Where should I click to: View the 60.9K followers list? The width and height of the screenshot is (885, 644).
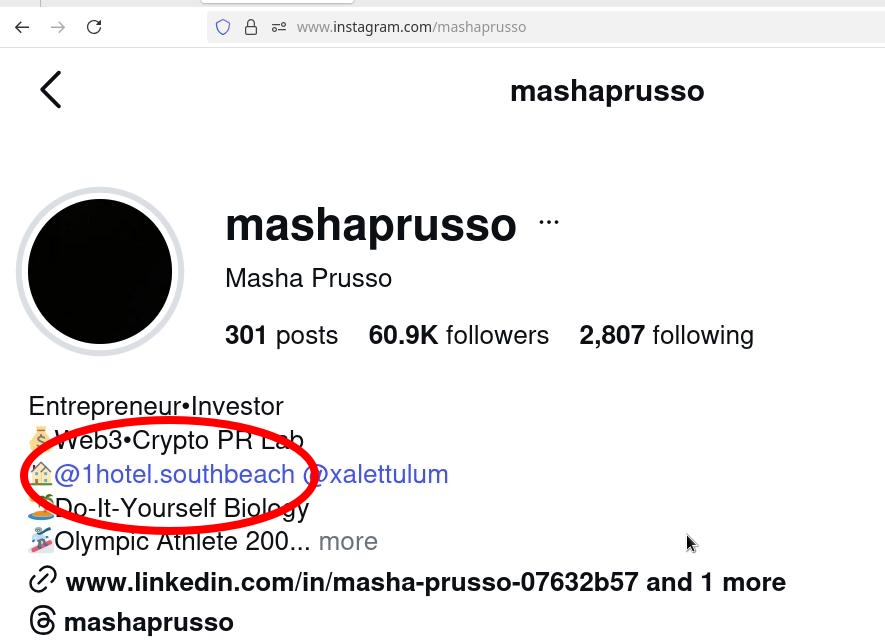pos(458,335)
